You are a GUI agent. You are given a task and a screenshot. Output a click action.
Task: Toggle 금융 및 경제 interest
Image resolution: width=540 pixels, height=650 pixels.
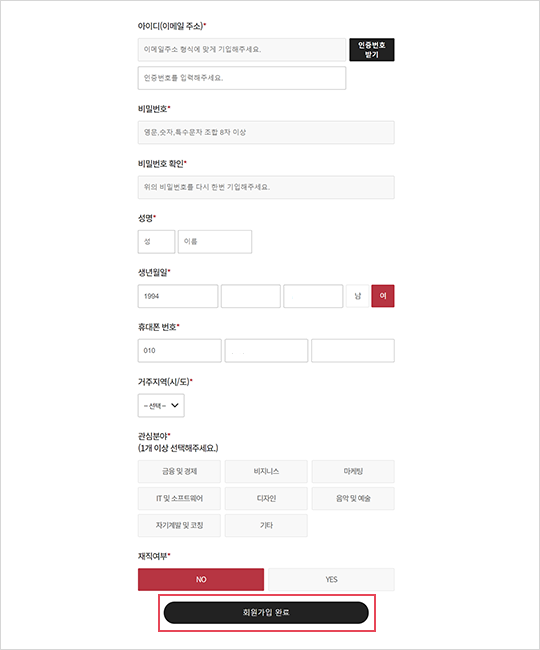point(179,471)
